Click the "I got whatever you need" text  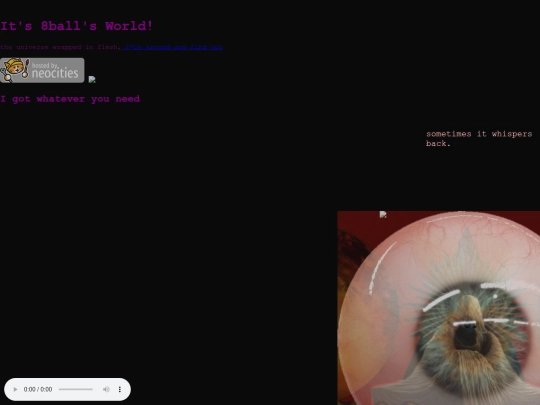[x=70, y=99]
